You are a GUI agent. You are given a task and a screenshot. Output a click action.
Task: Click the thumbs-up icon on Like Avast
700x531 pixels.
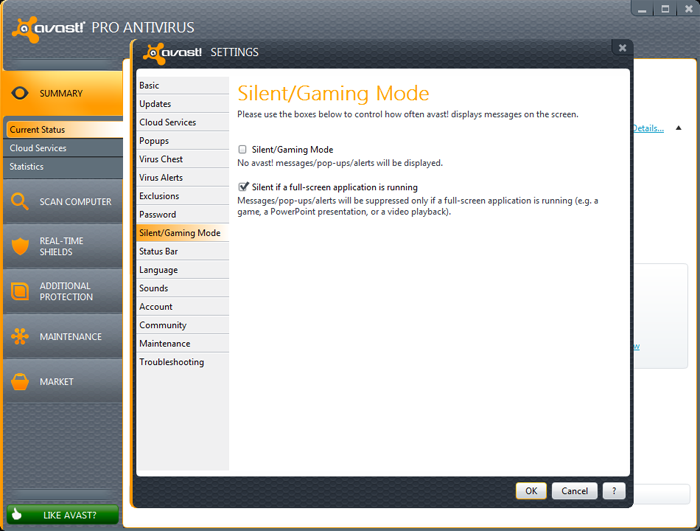pos(17,514)
